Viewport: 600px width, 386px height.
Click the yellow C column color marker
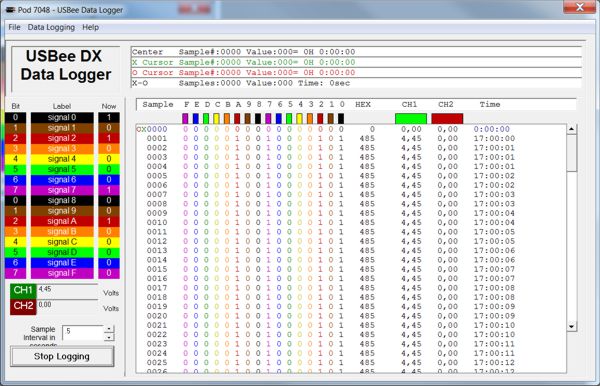tap(217, 119)
